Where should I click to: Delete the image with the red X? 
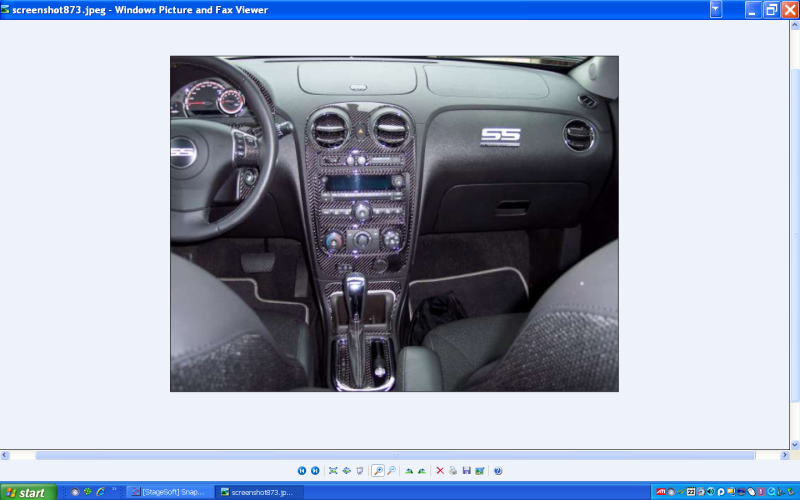point(440,470)
